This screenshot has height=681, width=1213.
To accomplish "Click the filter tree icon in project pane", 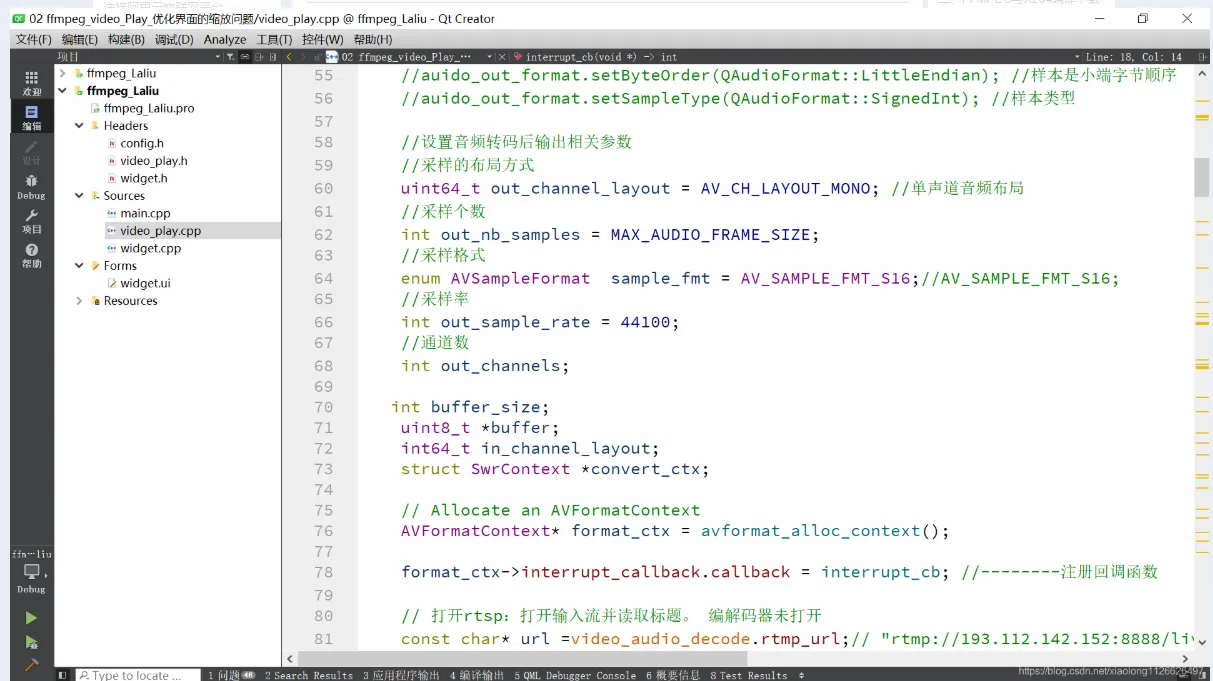I will coord(230,57).
